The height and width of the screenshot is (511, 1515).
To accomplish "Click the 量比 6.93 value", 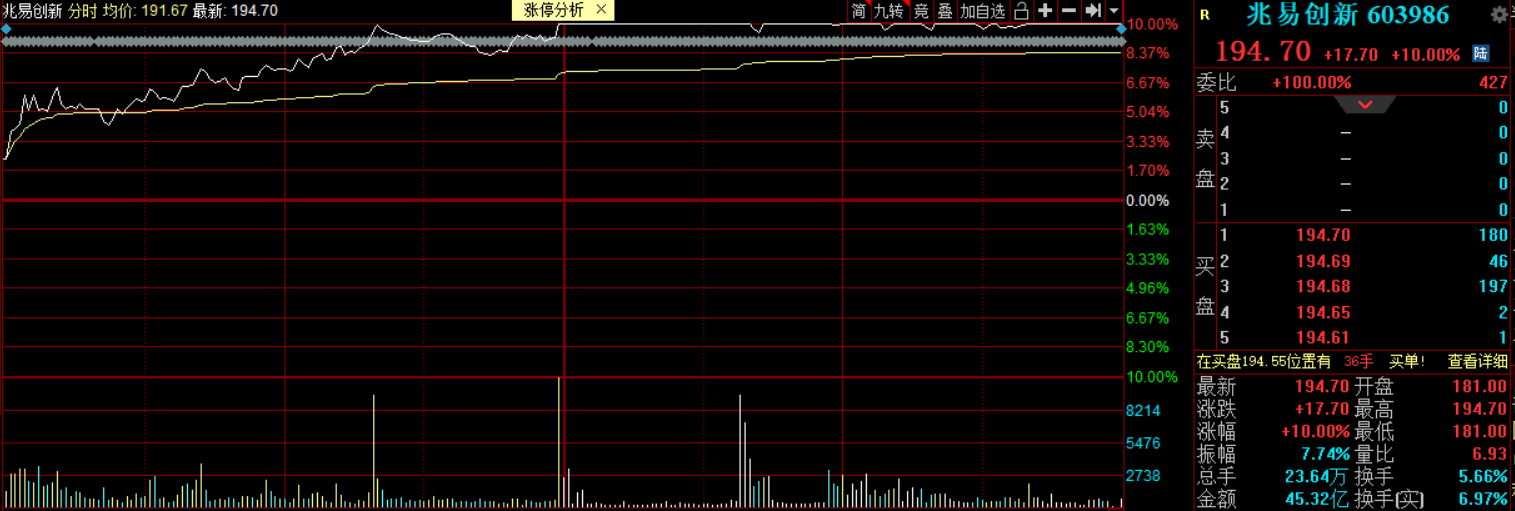I will [1490, 454].
